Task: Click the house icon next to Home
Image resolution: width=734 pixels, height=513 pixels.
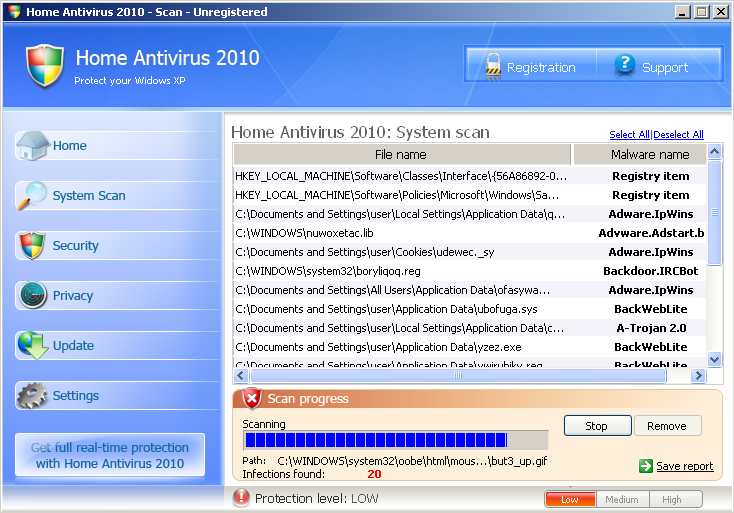Action: pos(32,146)
